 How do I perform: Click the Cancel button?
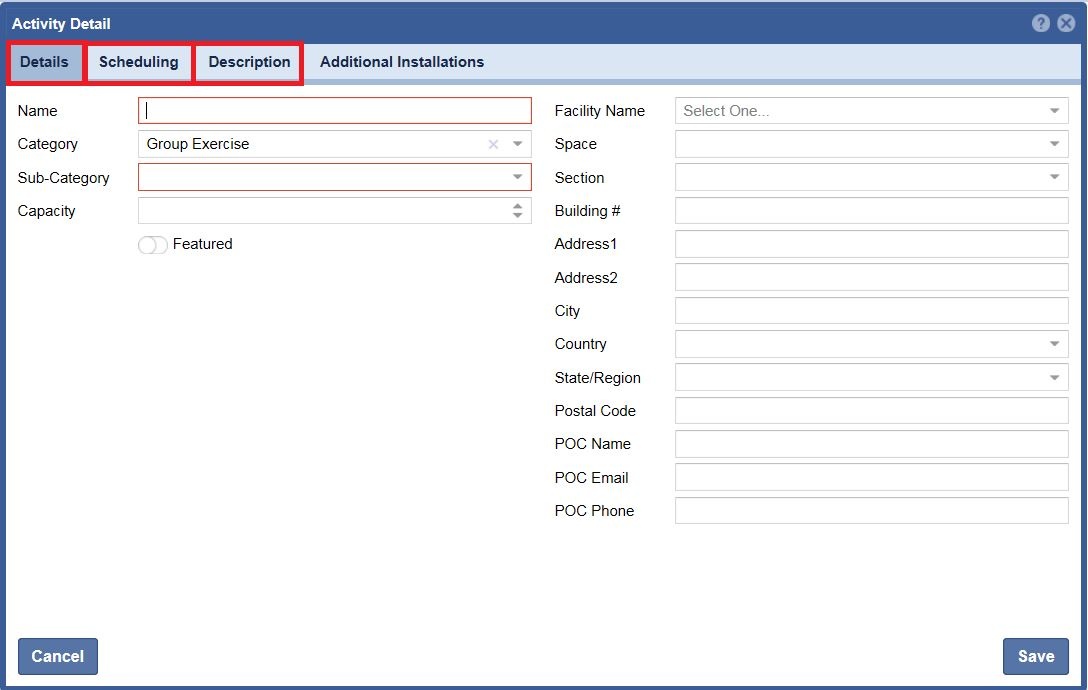click(58, 656)
